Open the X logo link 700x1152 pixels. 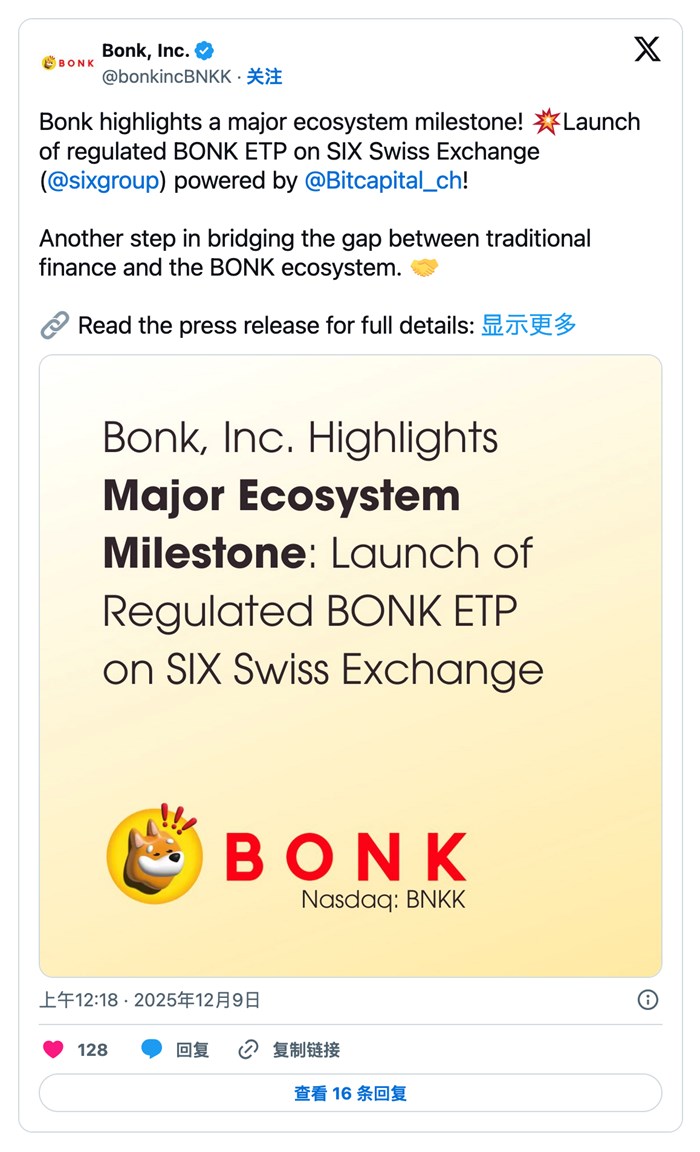647,49
